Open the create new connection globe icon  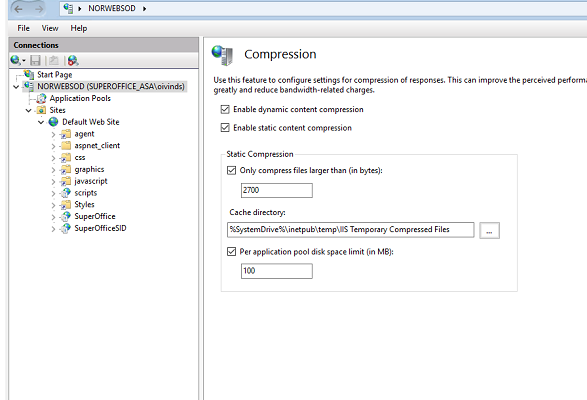tap(15, 60)
